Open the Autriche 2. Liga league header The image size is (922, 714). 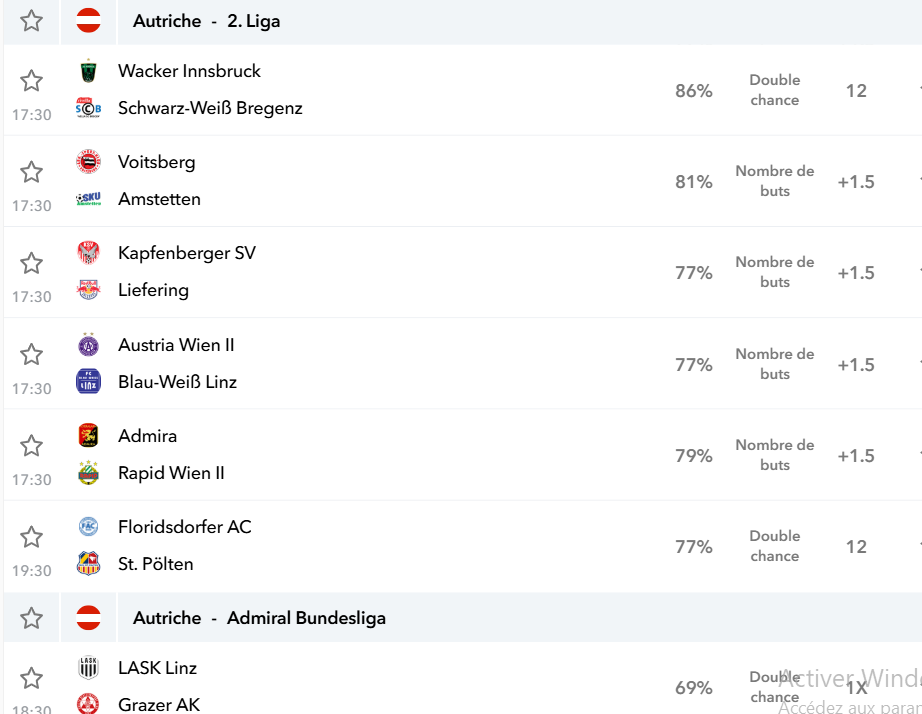tap(206, 21)
